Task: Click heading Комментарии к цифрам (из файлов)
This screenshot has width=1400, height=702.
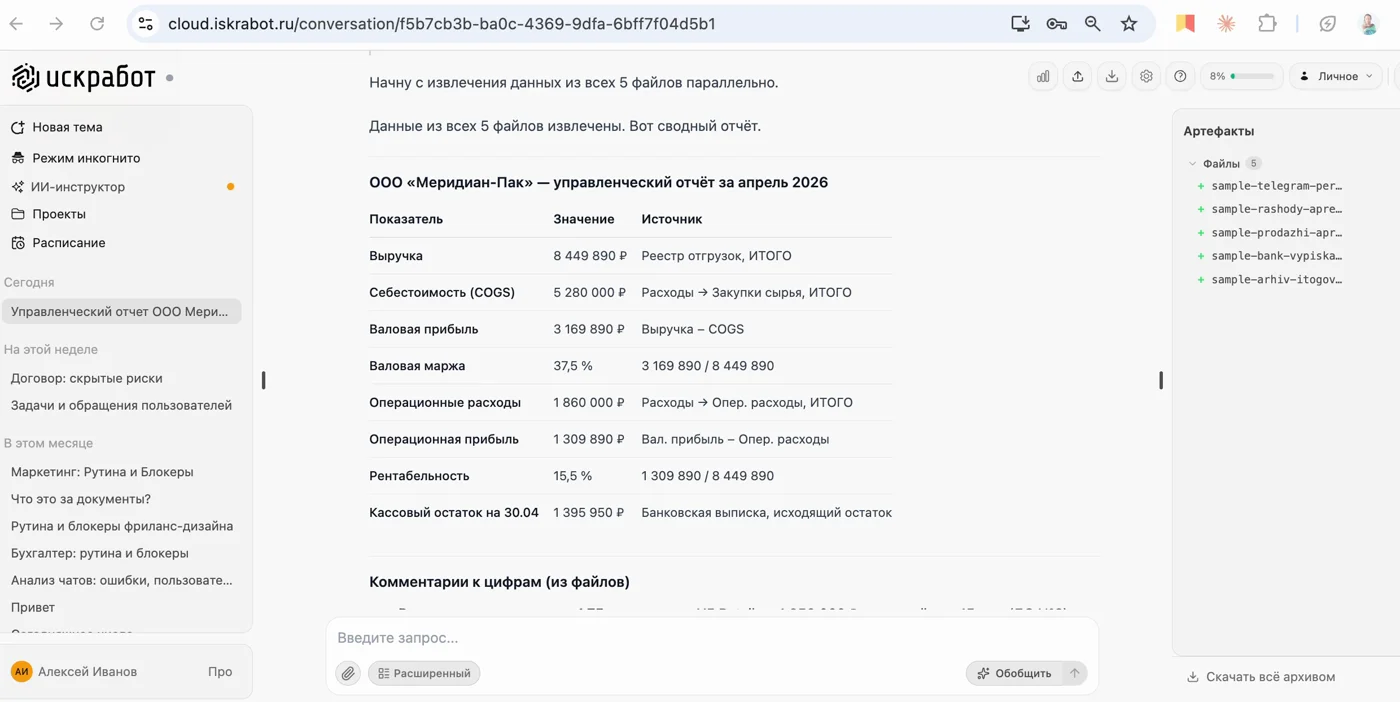Action: click(499, 582)
